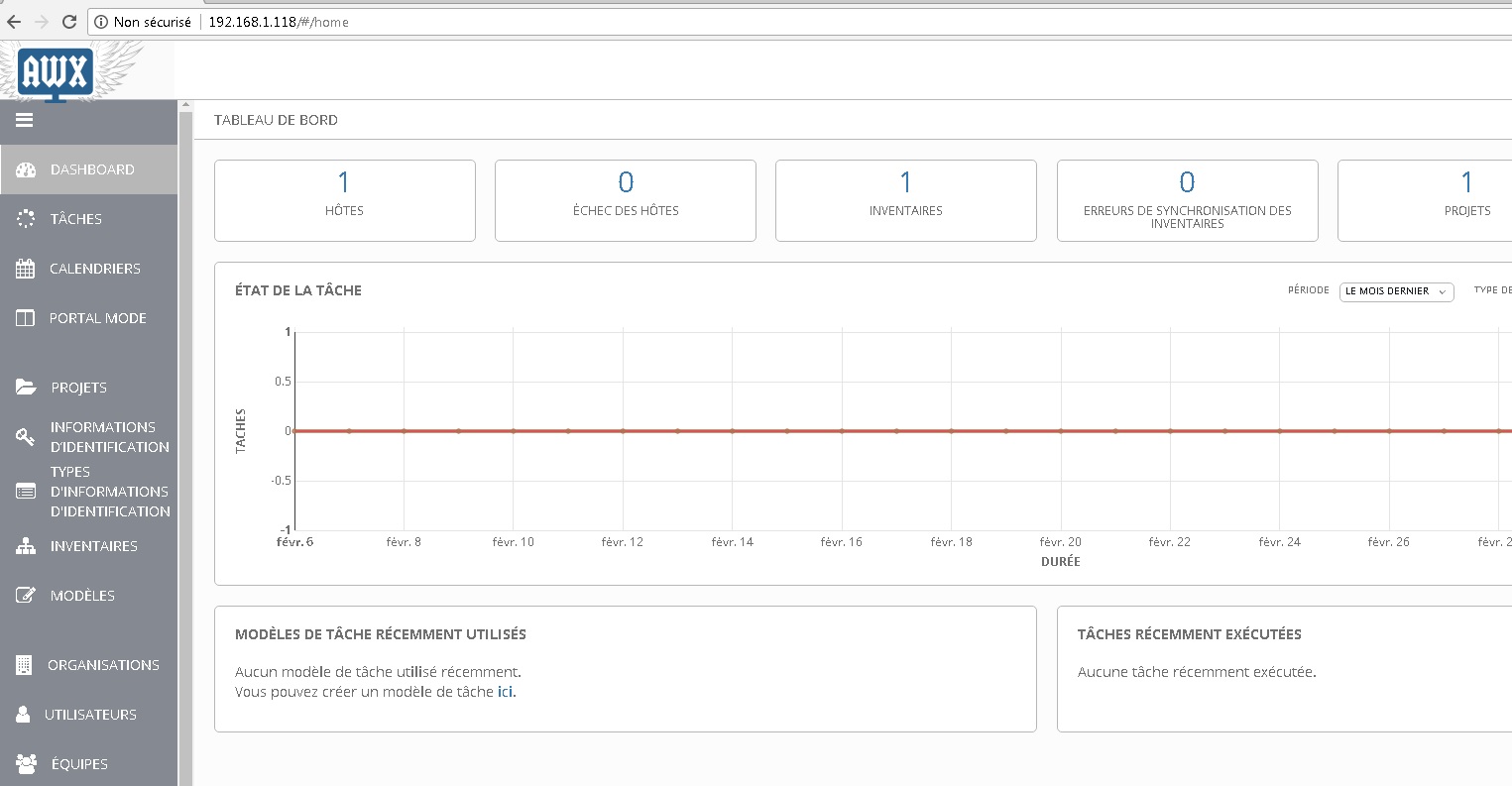Open the Équipes section
1512x786 pixels.
coord(79,763)
